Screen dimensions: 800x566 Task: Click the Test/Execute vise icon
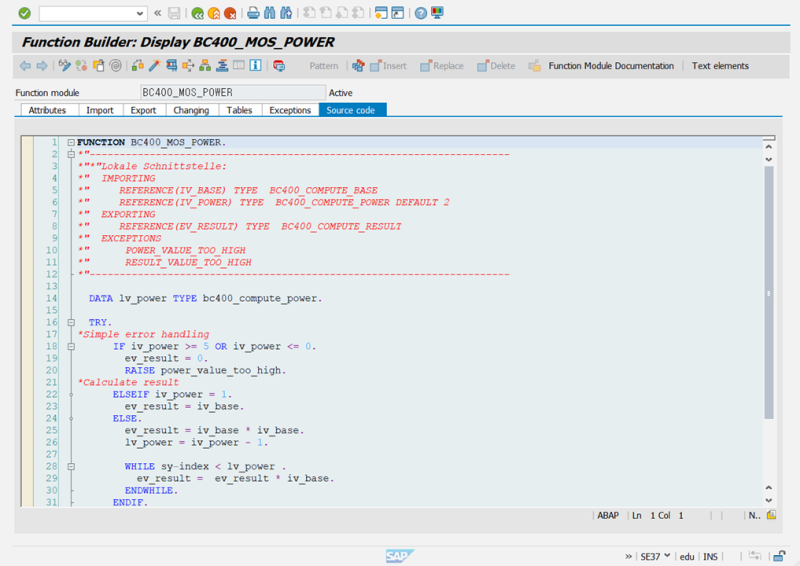(171, 65)
